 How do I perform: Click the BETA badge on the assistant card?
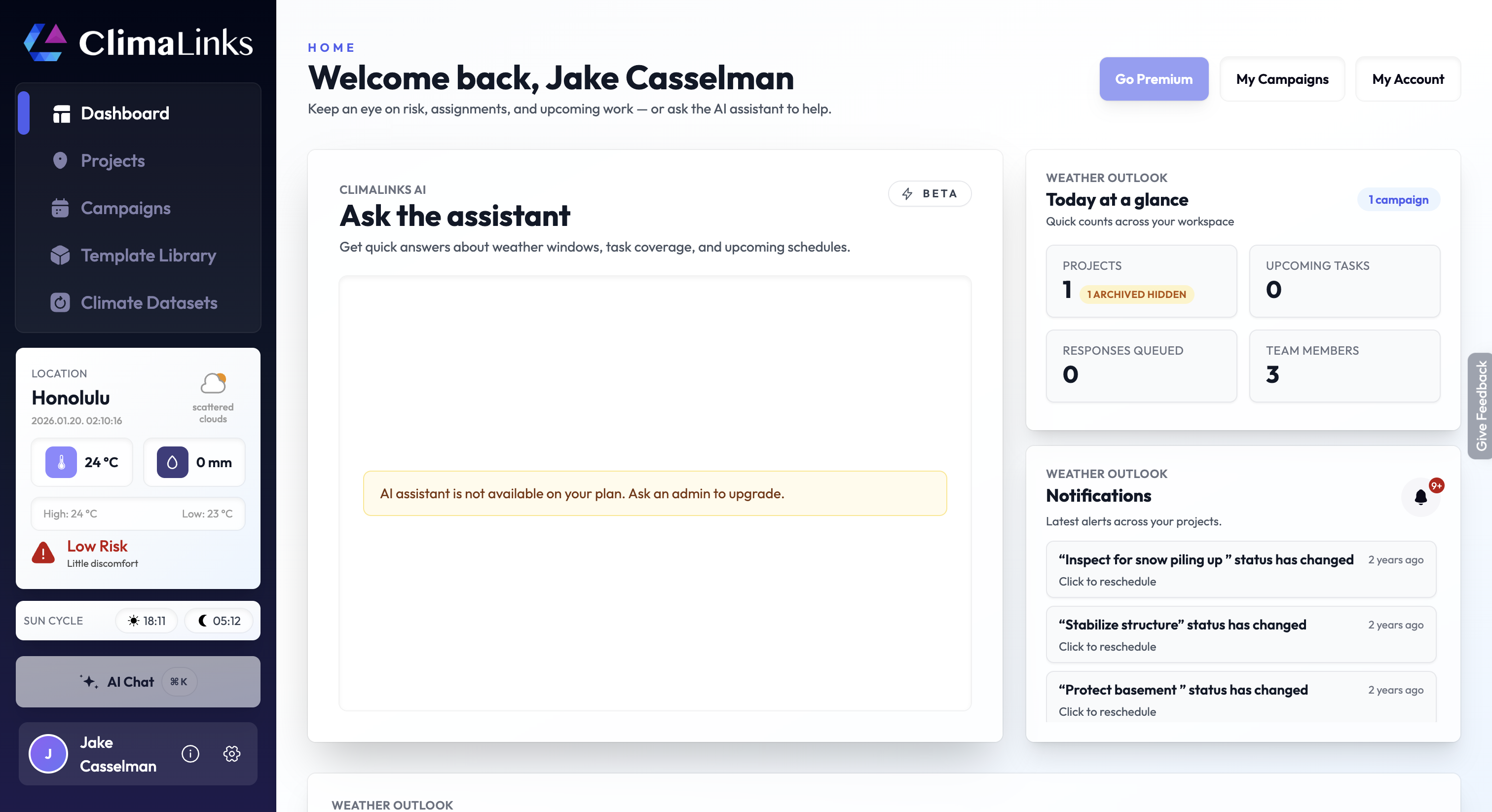coord(929,193)
